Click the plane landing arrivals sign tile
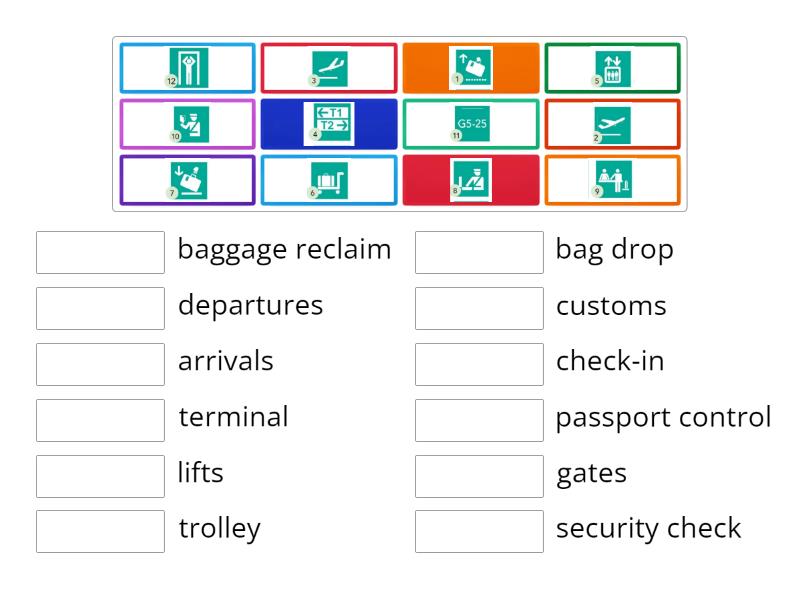The height and width of the screenshot is (600, 800). (328, 68)
